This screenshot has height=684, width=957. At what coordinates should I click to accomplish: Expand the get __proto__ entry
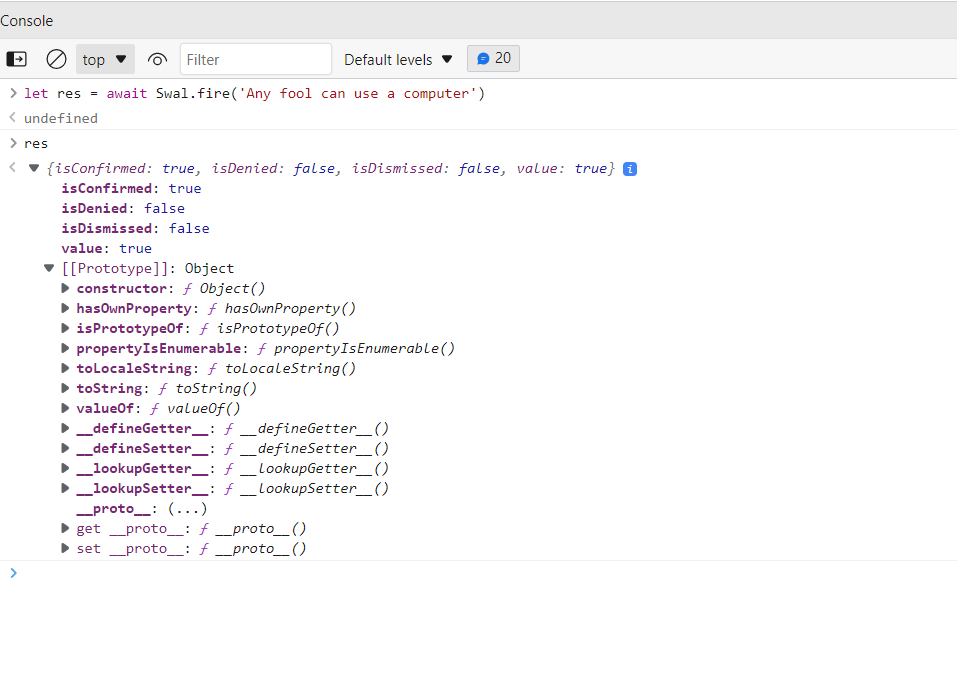pos(64,528)
